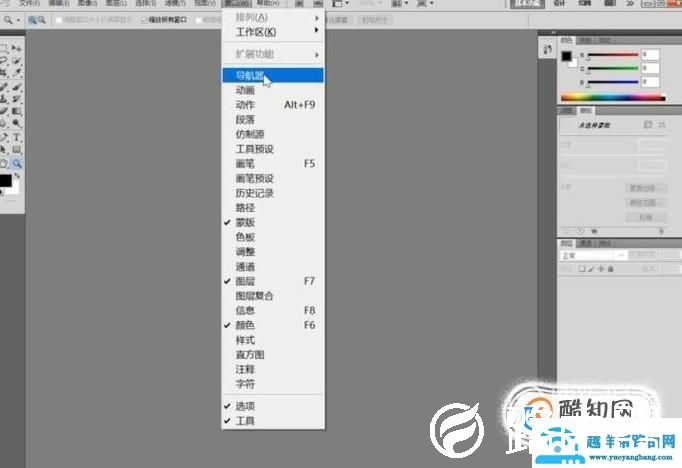This screenshot has height=468, width=682.
Task: Select the Path Selection arrow tool
Action: [3, 150]
